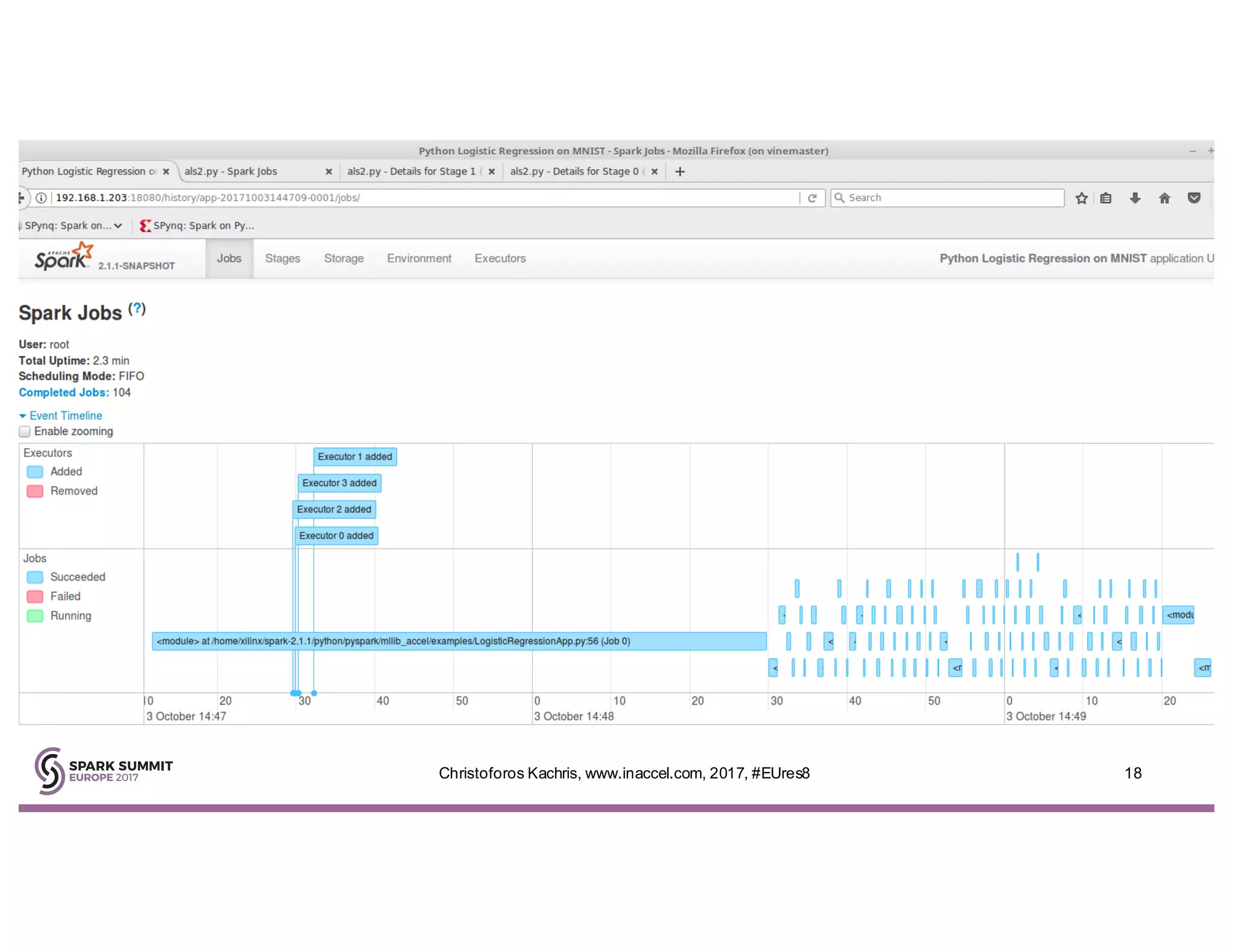Open the Executors tab
Image resolution: width=1233 pixels, height=952 pixels.
tap(500, 258)
